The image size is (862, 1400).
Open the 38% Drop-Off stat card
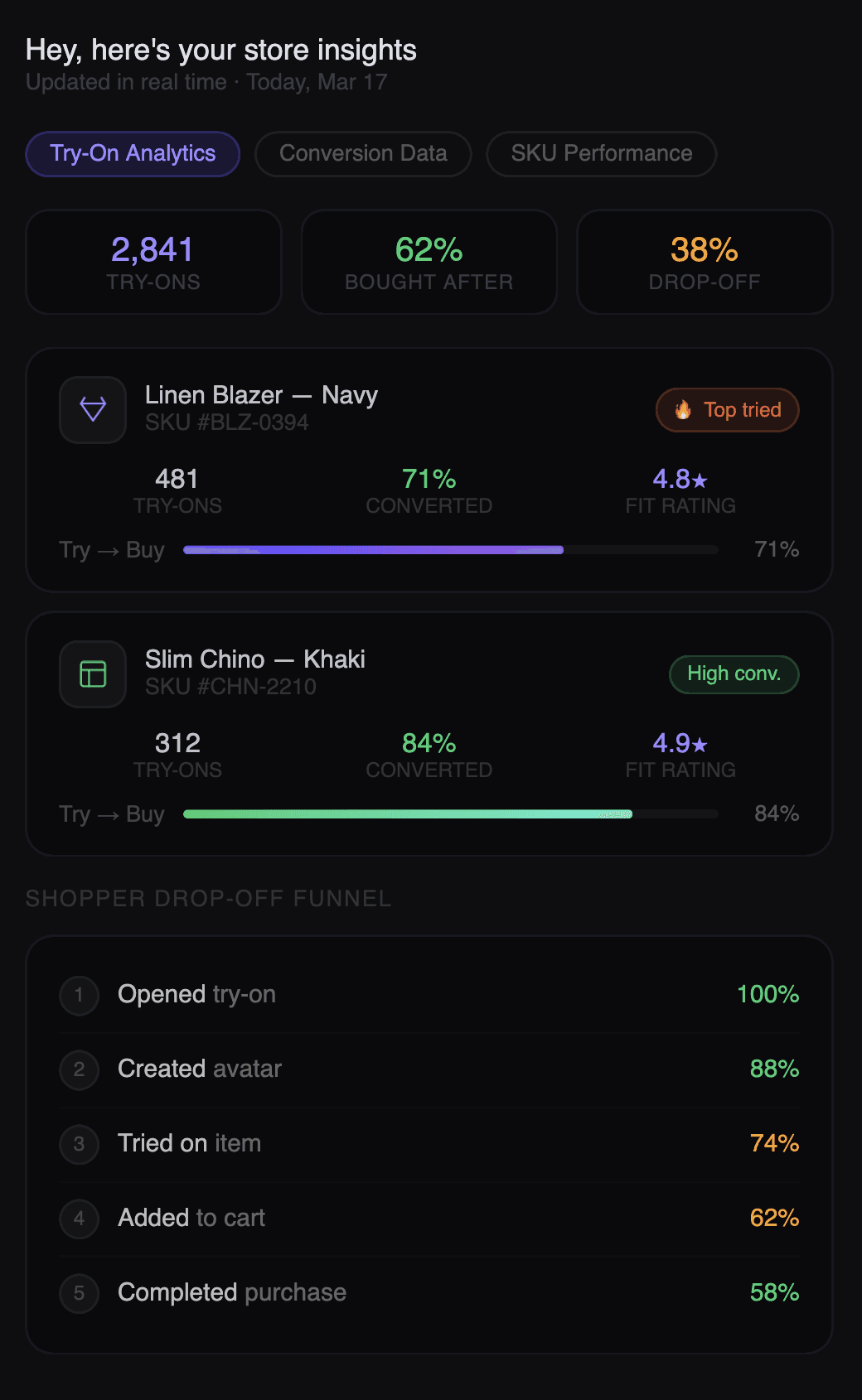point(705,262)
